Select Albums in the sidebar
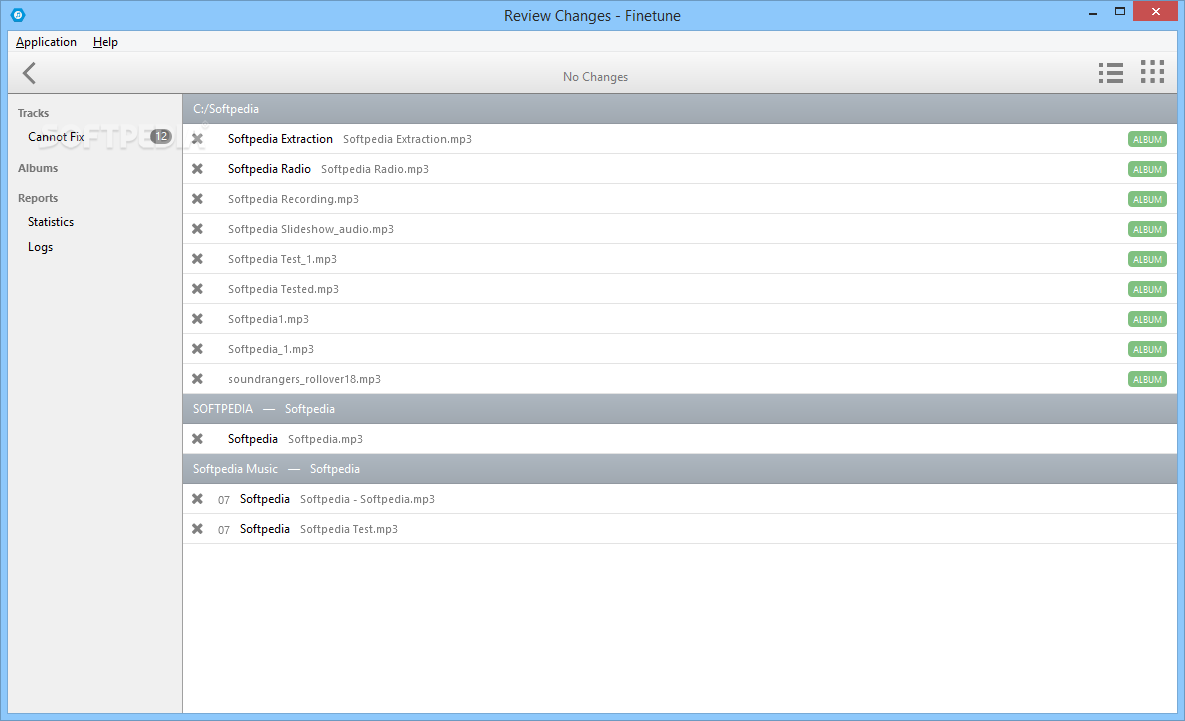 tap(38, 168)
